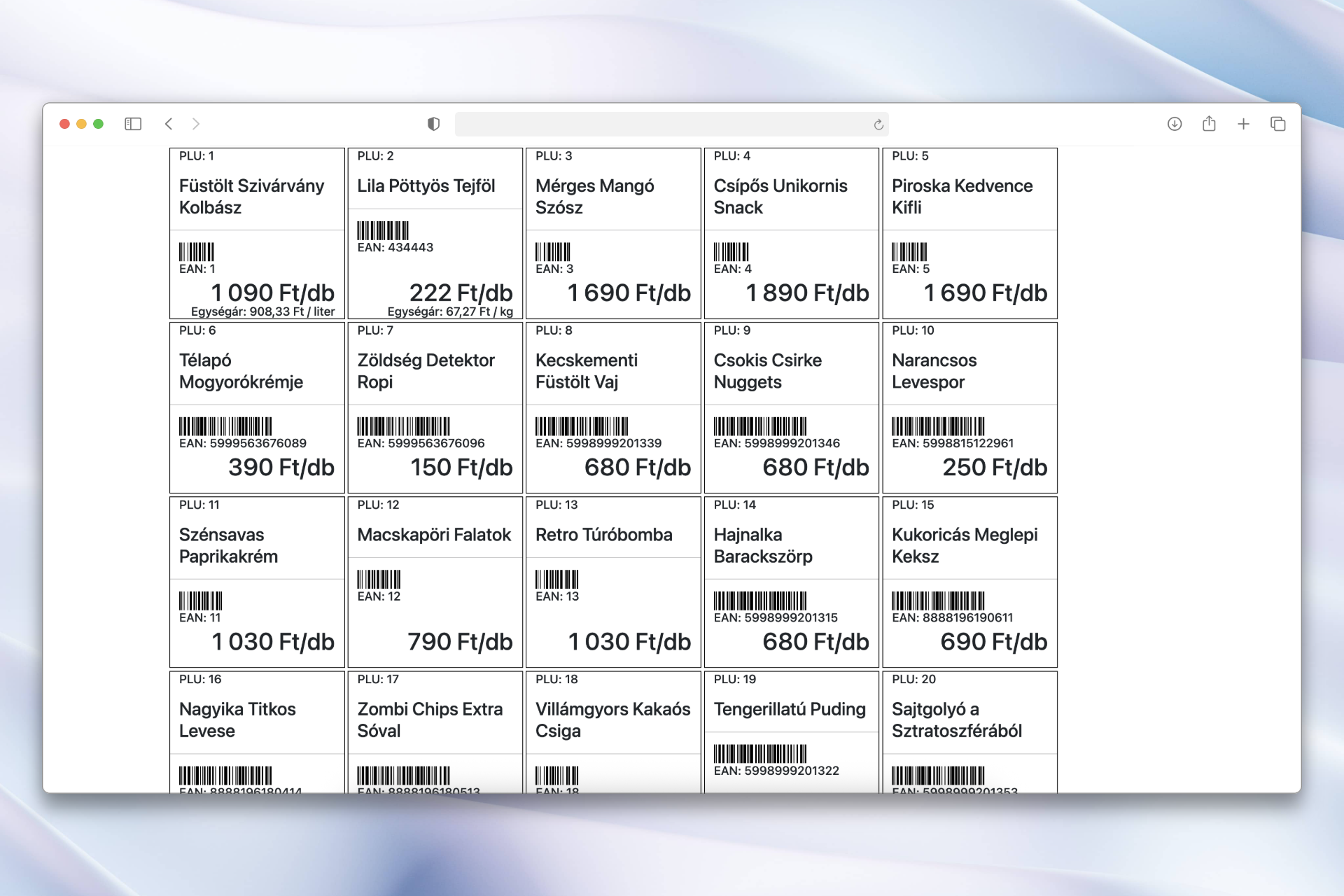The width and height of the screenshot is (1344, 896).
Task: Show tab overview
Action: pyautogui.click(x=1277, y=124)
